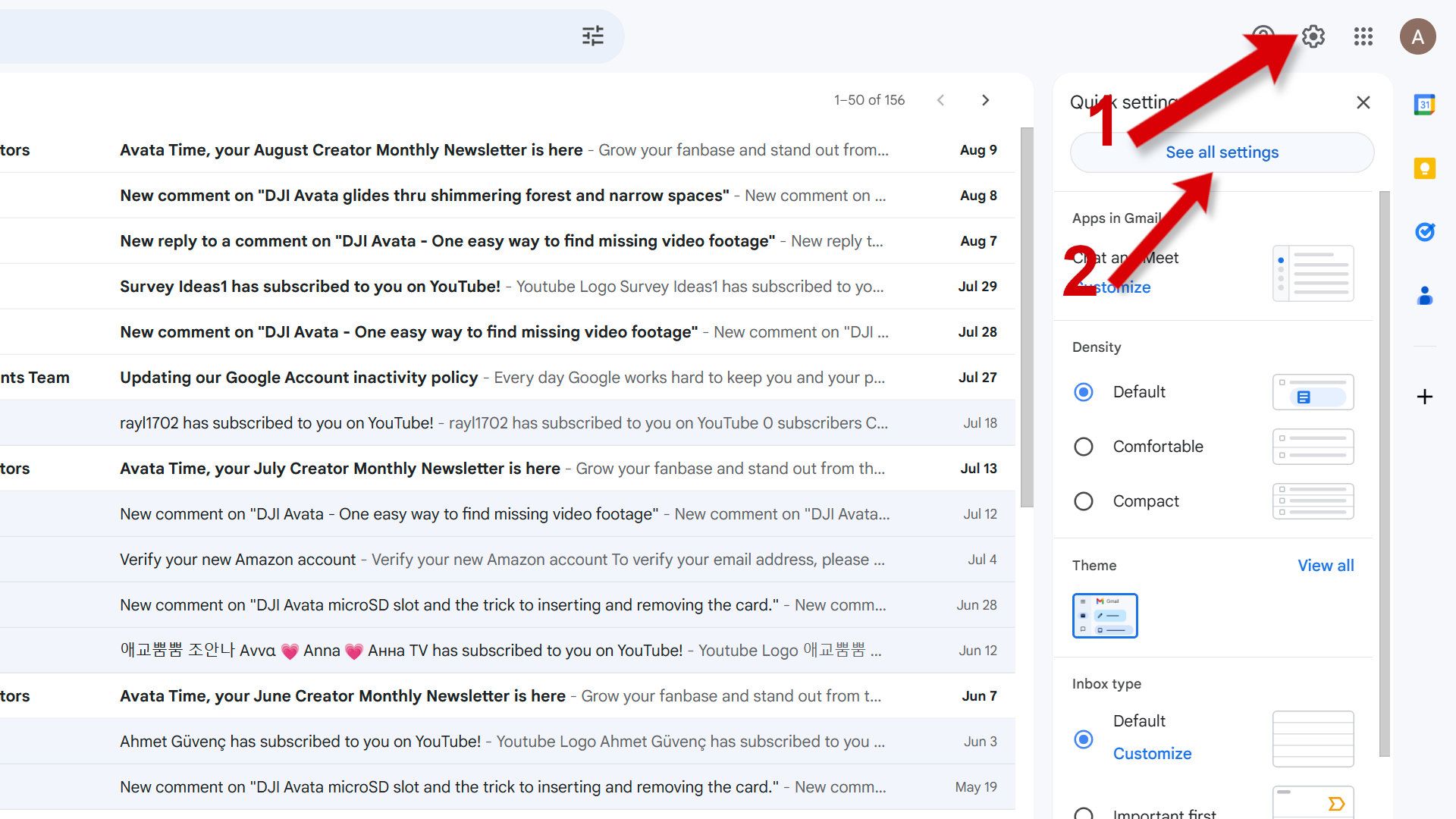Screen dimensions: 1456x819
Task: Expand Chat and Meet customize option
Action: (1114, 287)
